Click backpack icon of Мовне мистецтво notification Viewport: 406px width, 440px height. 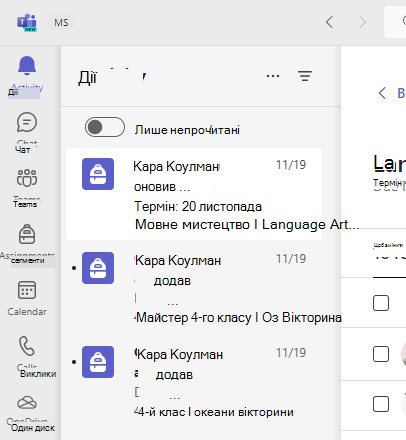(98, 174)
